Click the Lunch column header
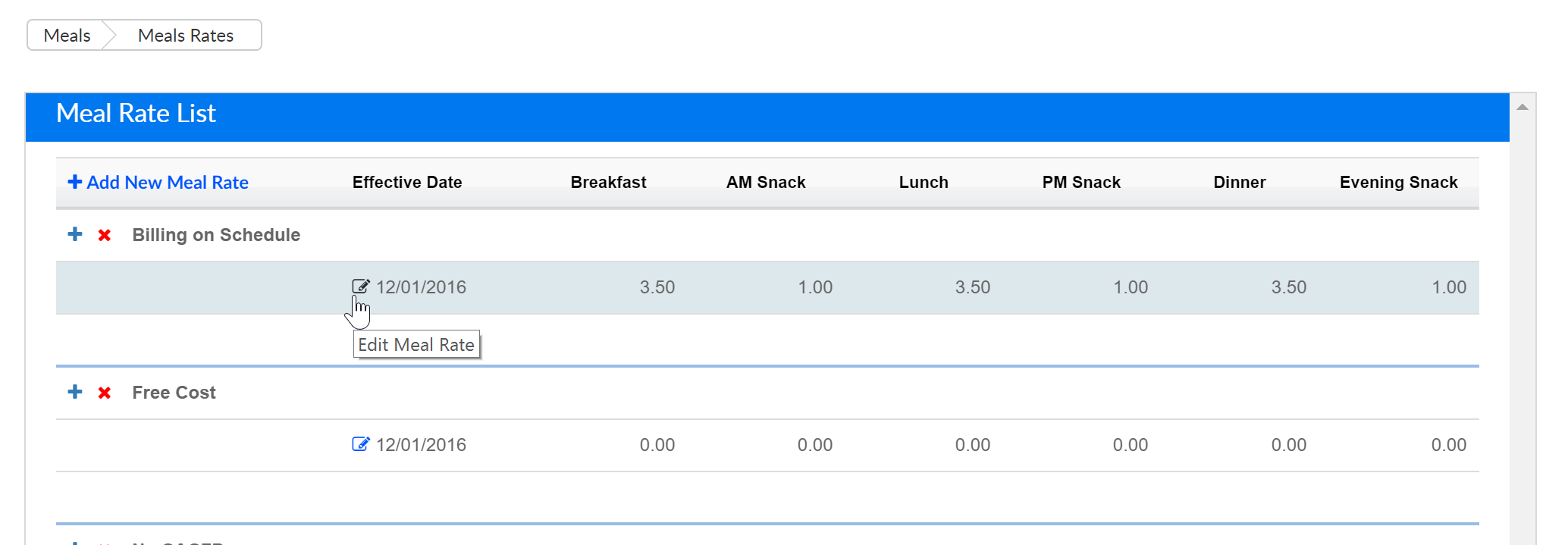This screenshot has height=545, width=1568. coord(923,182)
